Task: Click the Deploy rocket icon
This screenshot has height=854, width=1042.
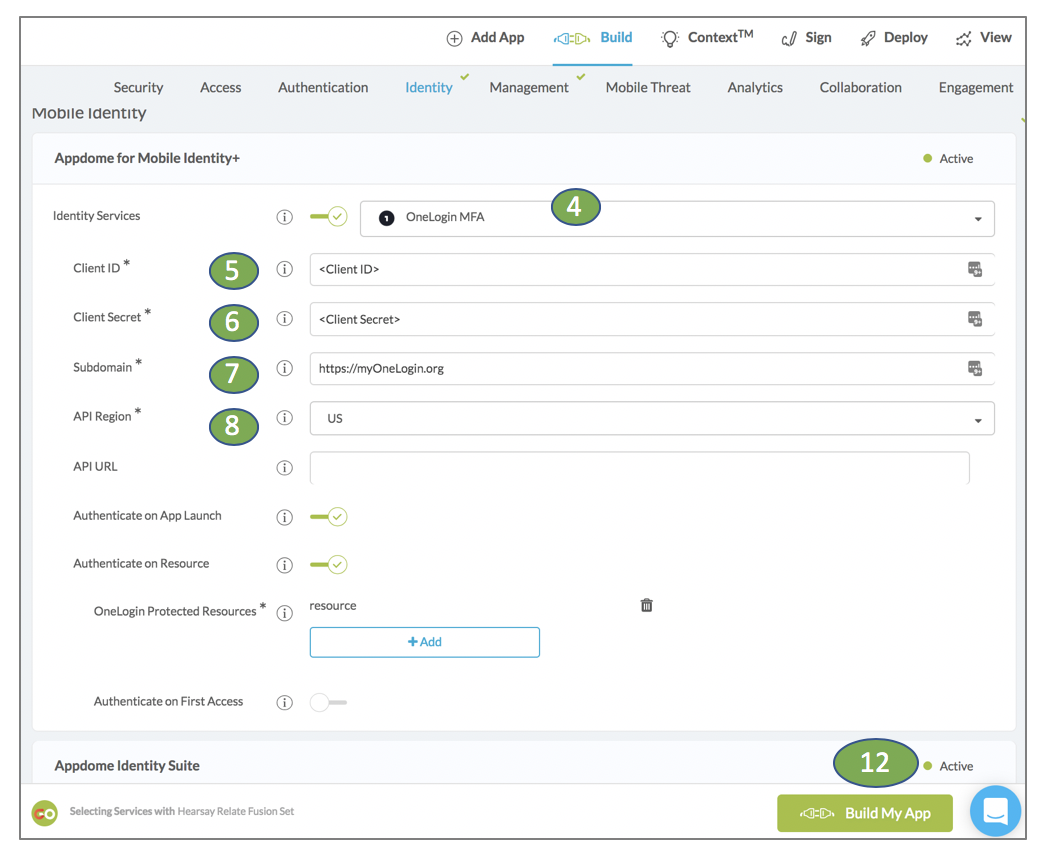Action: pos(867,39)
